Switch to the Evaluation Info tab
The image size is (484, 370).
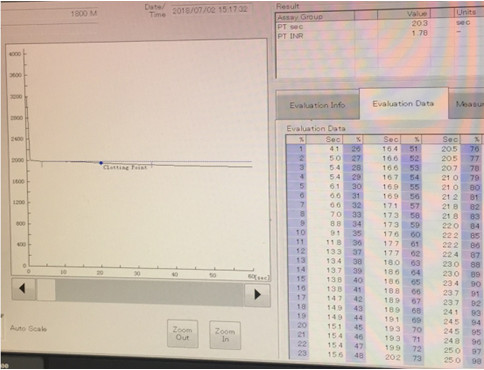pos(317,106)
